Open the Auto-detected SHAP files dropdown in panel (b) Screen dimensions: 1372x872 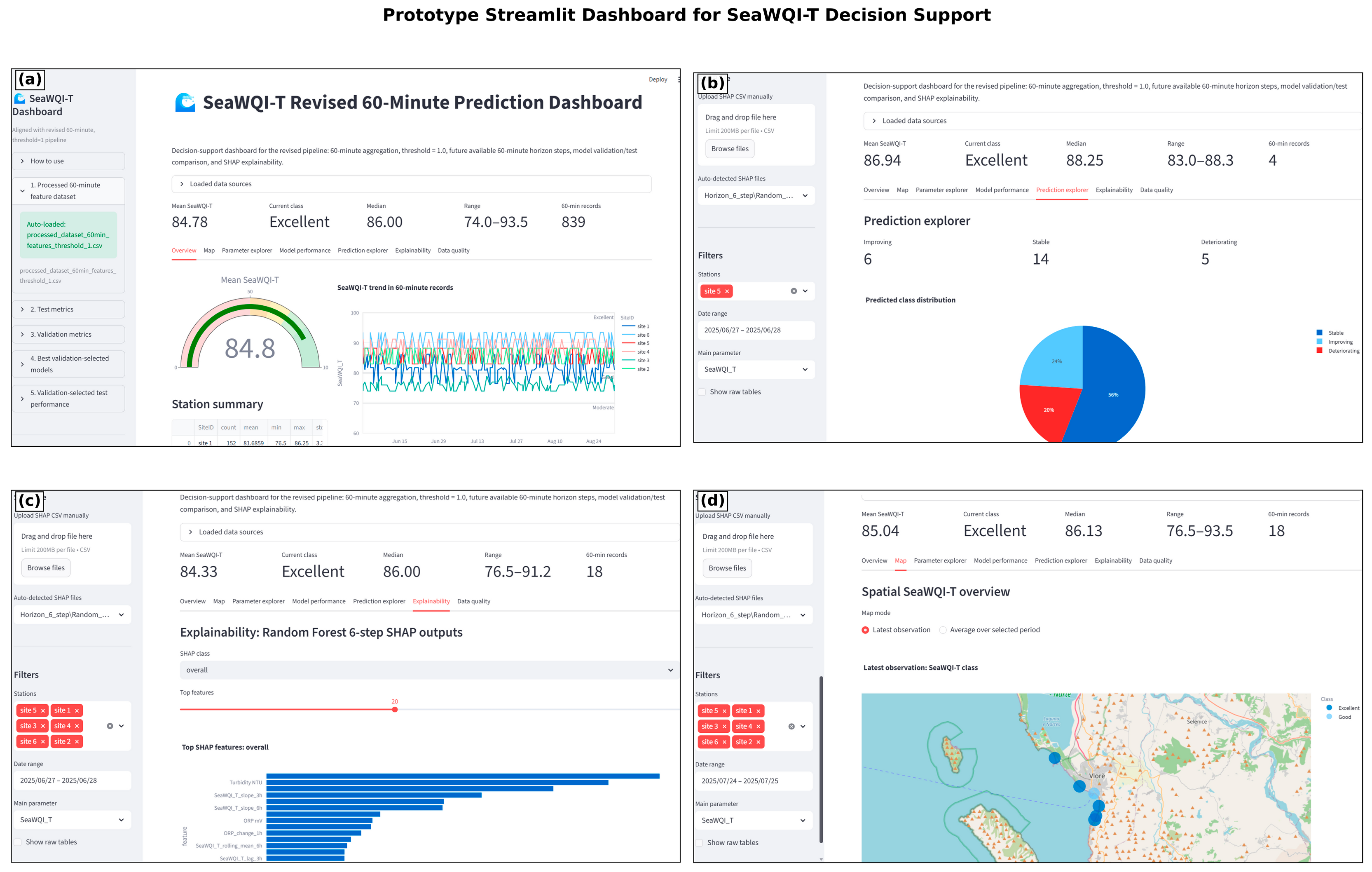point(756,195)
